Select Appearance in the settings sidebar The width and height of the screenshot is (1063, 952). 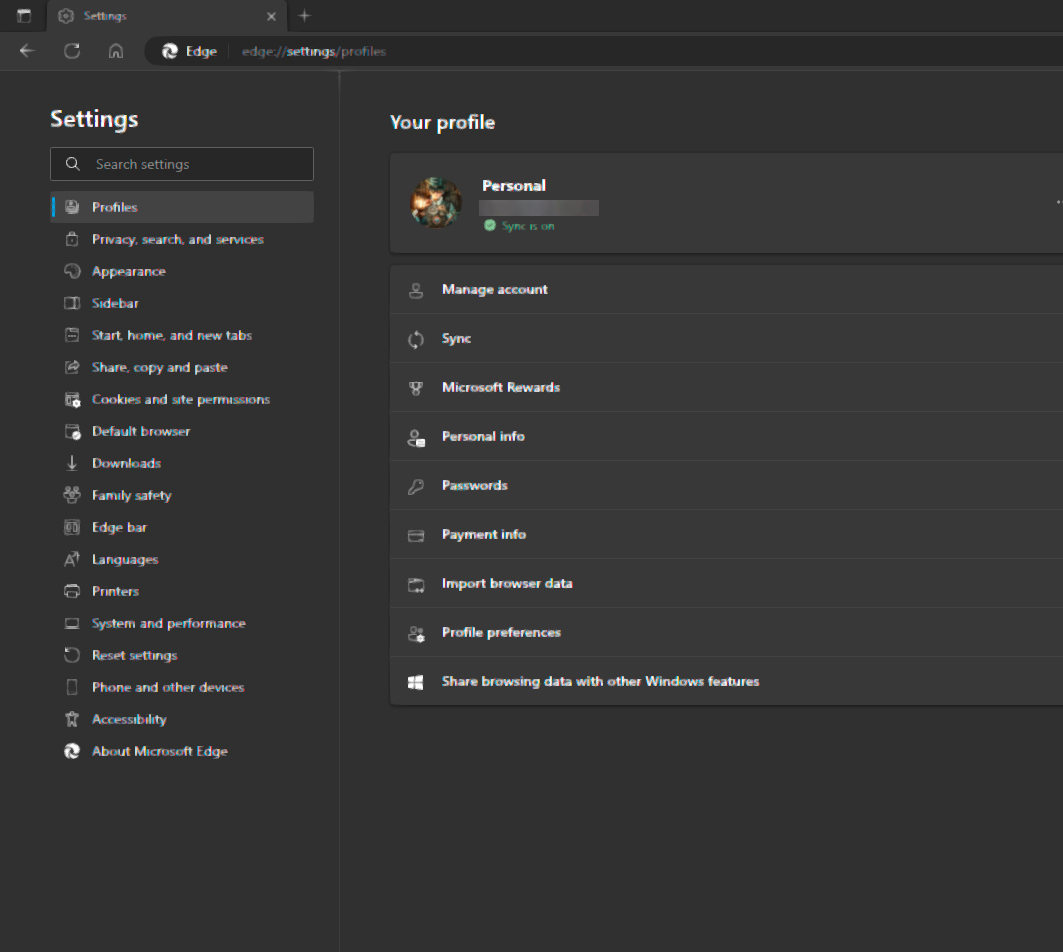[x=128, y=272]
